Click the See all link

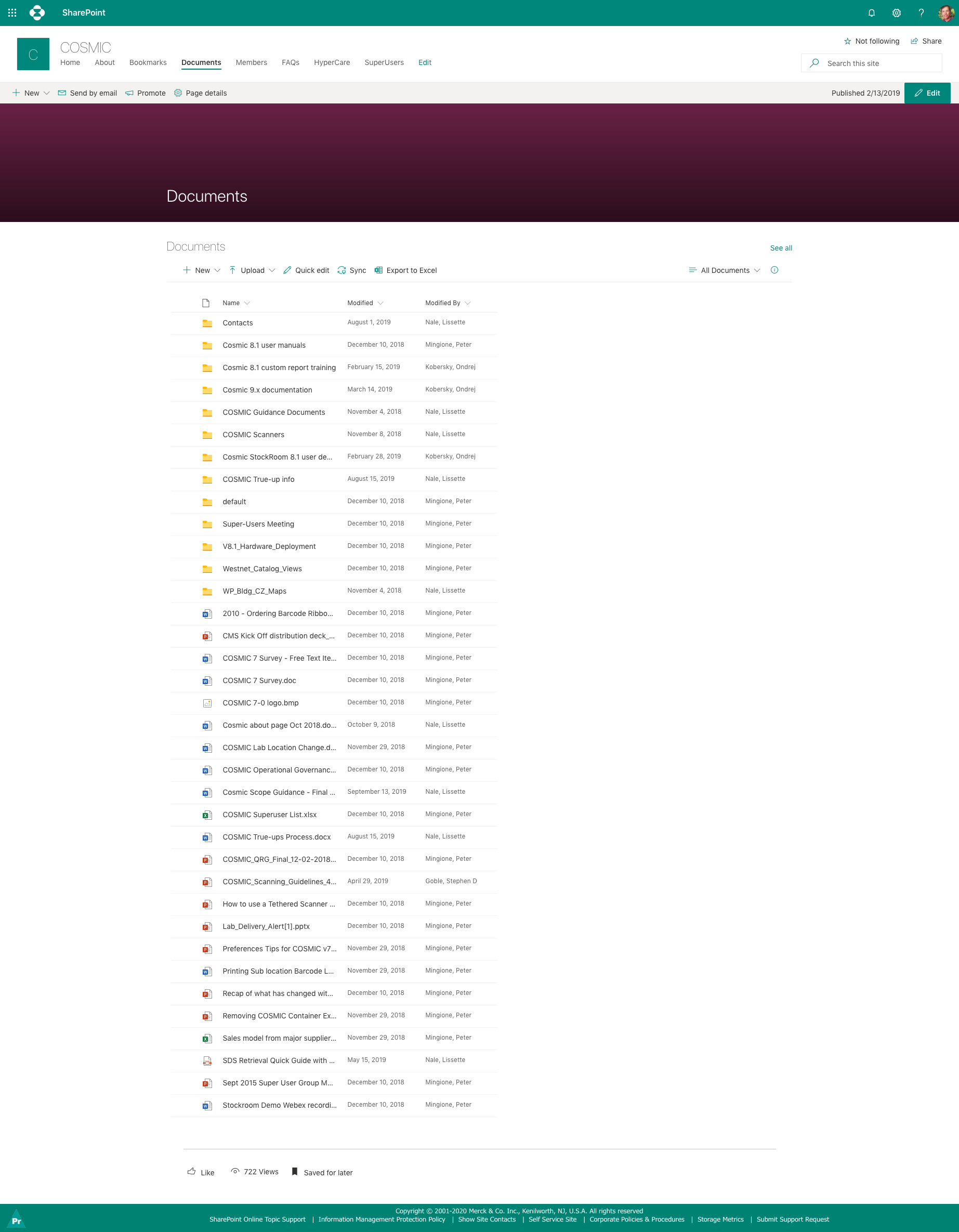coord(780,248)
